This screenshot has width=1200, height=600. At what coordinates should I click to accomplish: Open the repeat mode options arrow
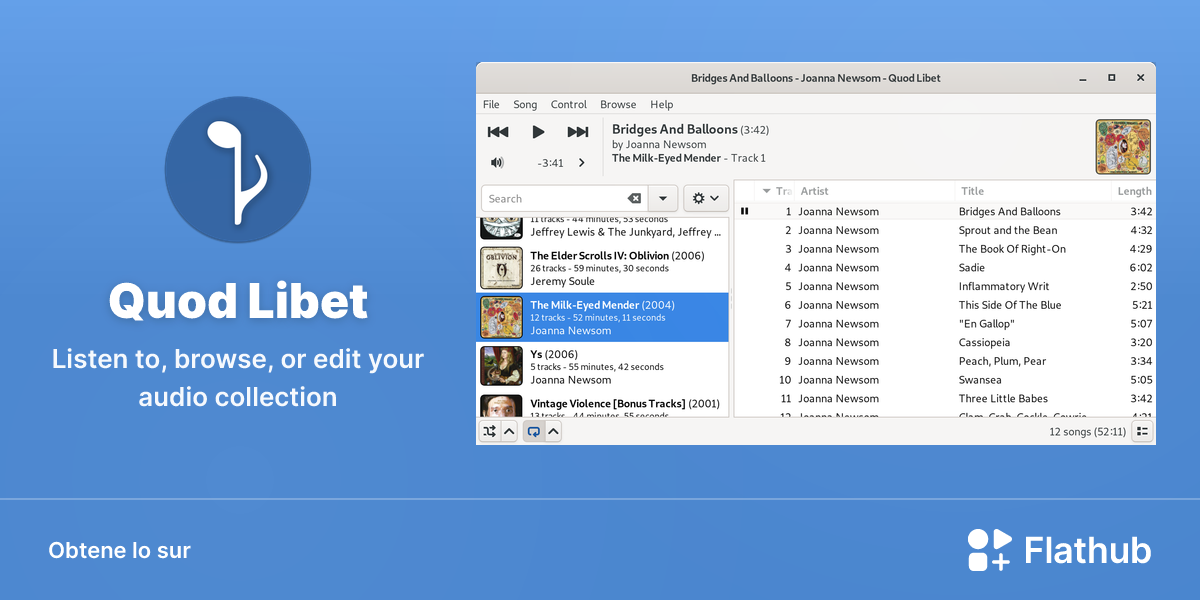554,432
